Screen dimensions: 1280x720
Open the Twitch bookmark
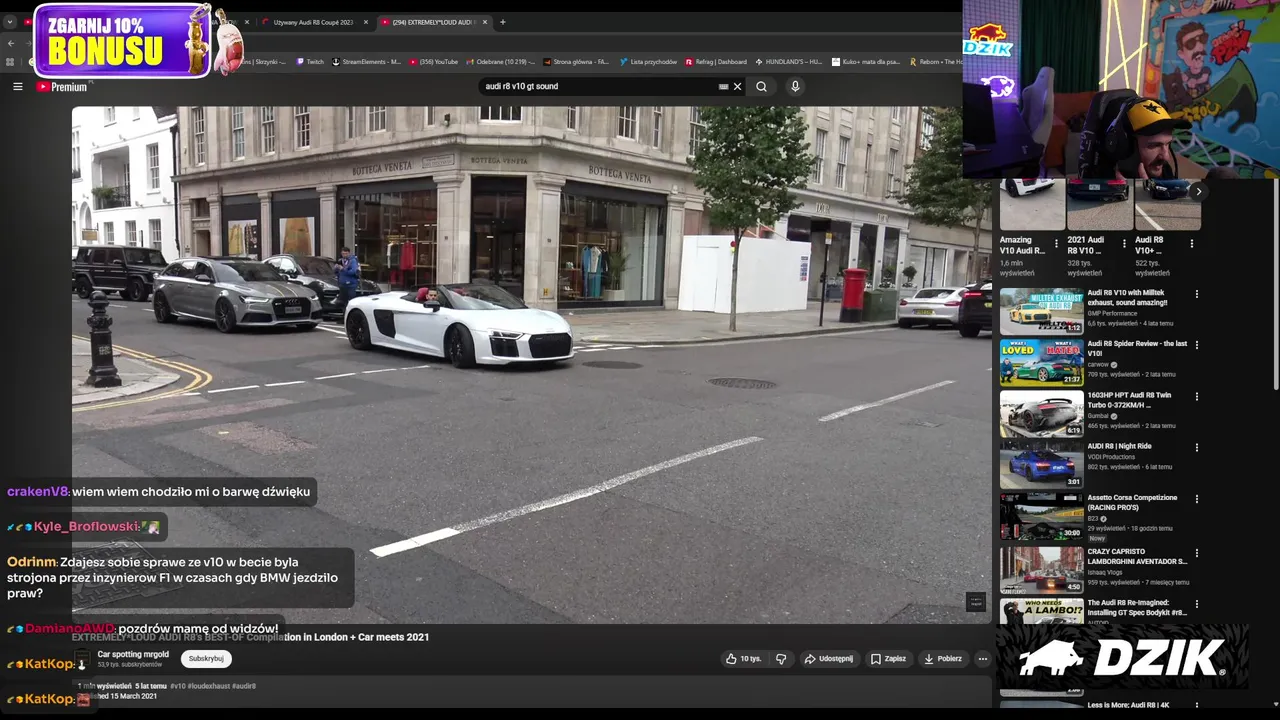(x=310, y=62)
